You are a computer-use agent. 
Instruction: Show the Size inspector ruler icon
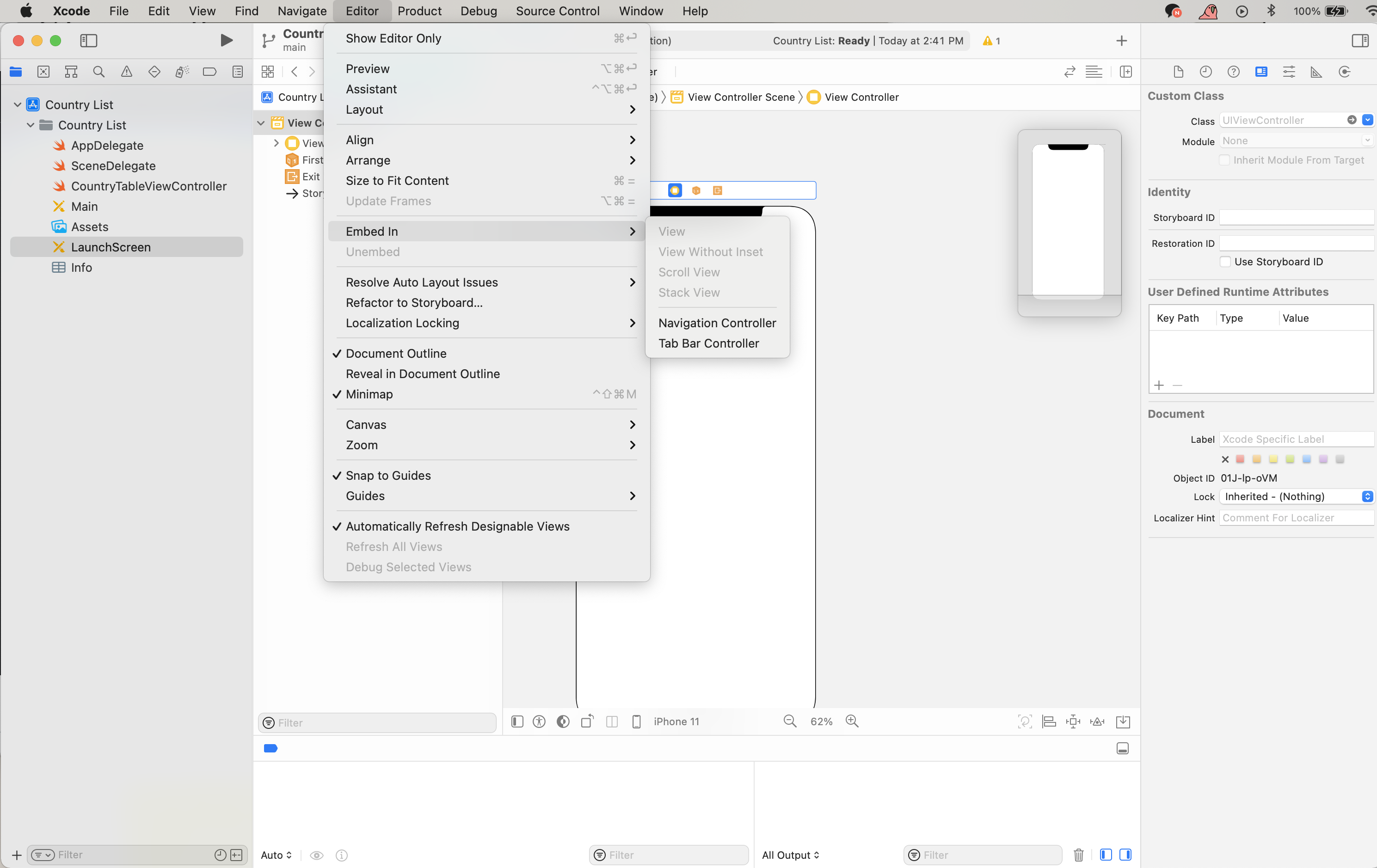1316,72
